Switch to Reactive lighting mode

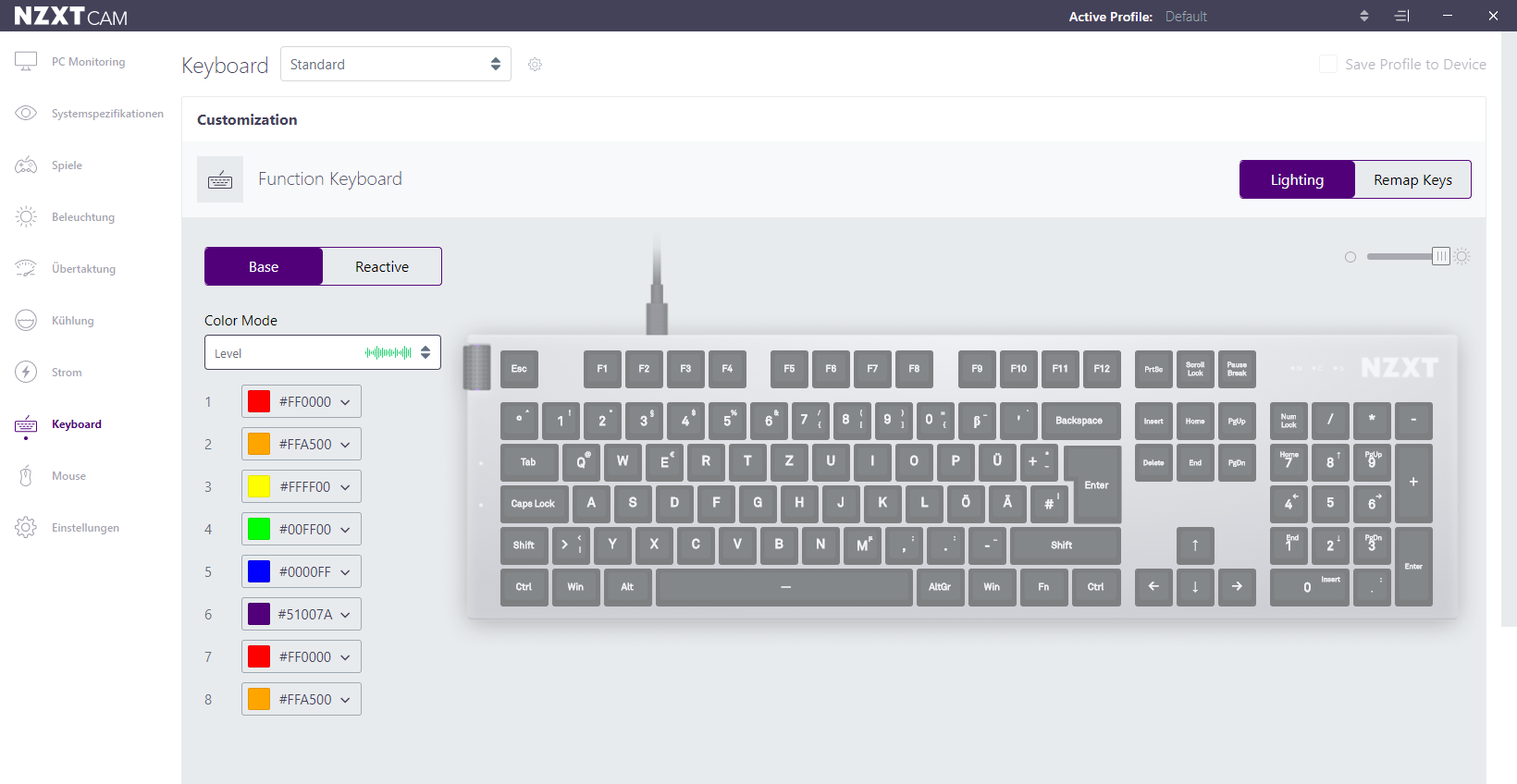pos(381,266)
